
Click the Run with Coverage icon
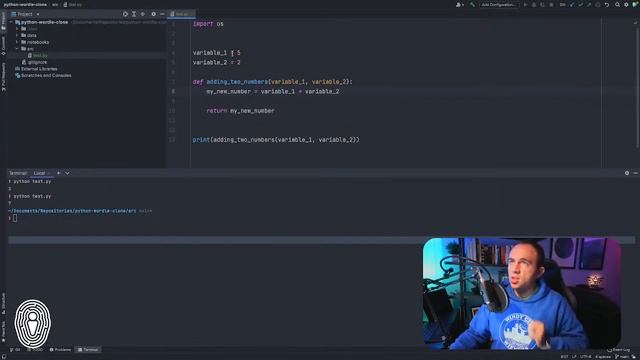click(542, 5)
